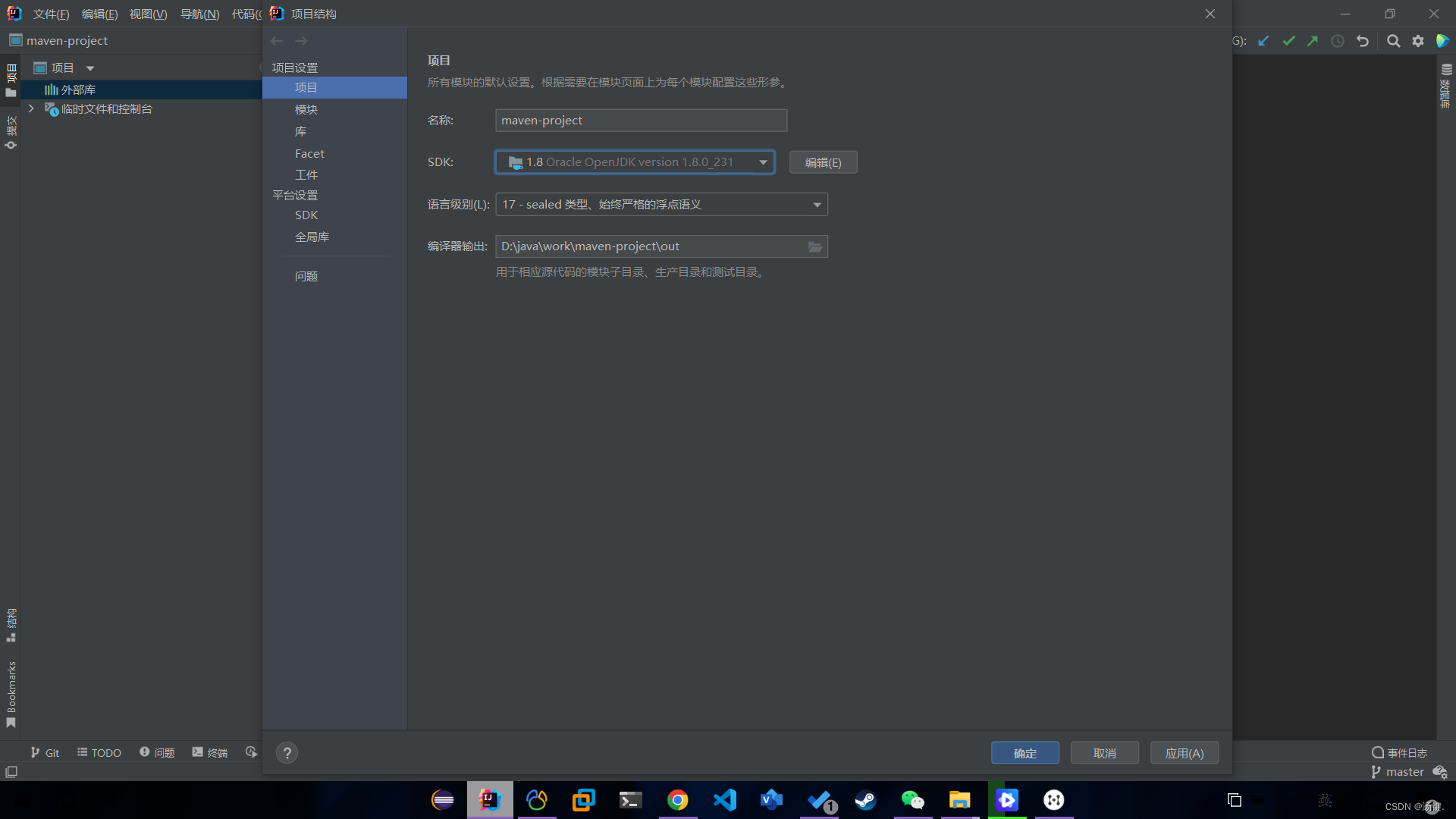The height and width of the screenshot is (819, 1456).
Task: Click the back navigation arrow in dialog
Action: pyautogui.click(x=277, y=41)
